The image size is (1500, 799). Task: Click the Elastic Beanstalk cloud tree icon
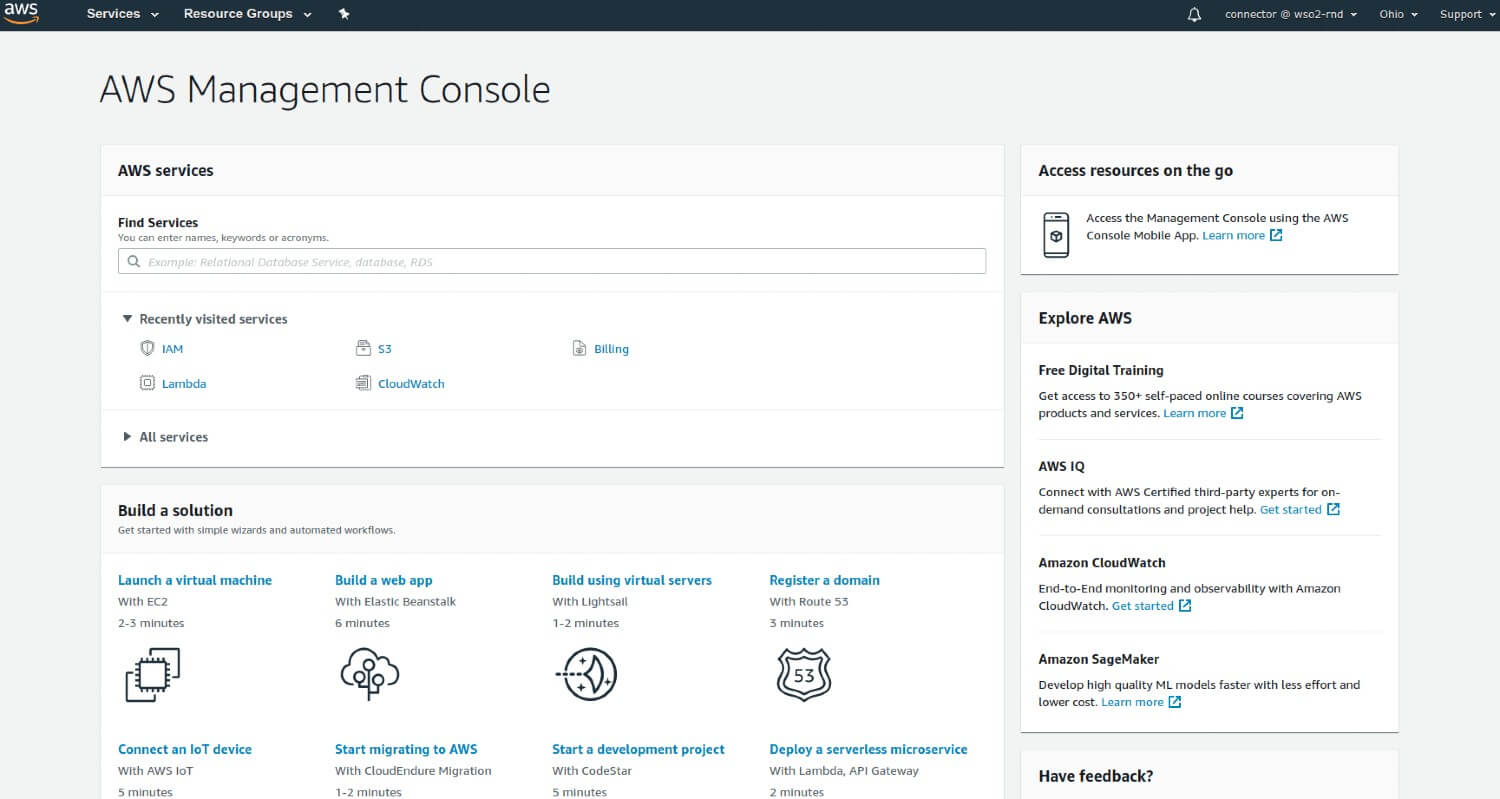[370, 672]
